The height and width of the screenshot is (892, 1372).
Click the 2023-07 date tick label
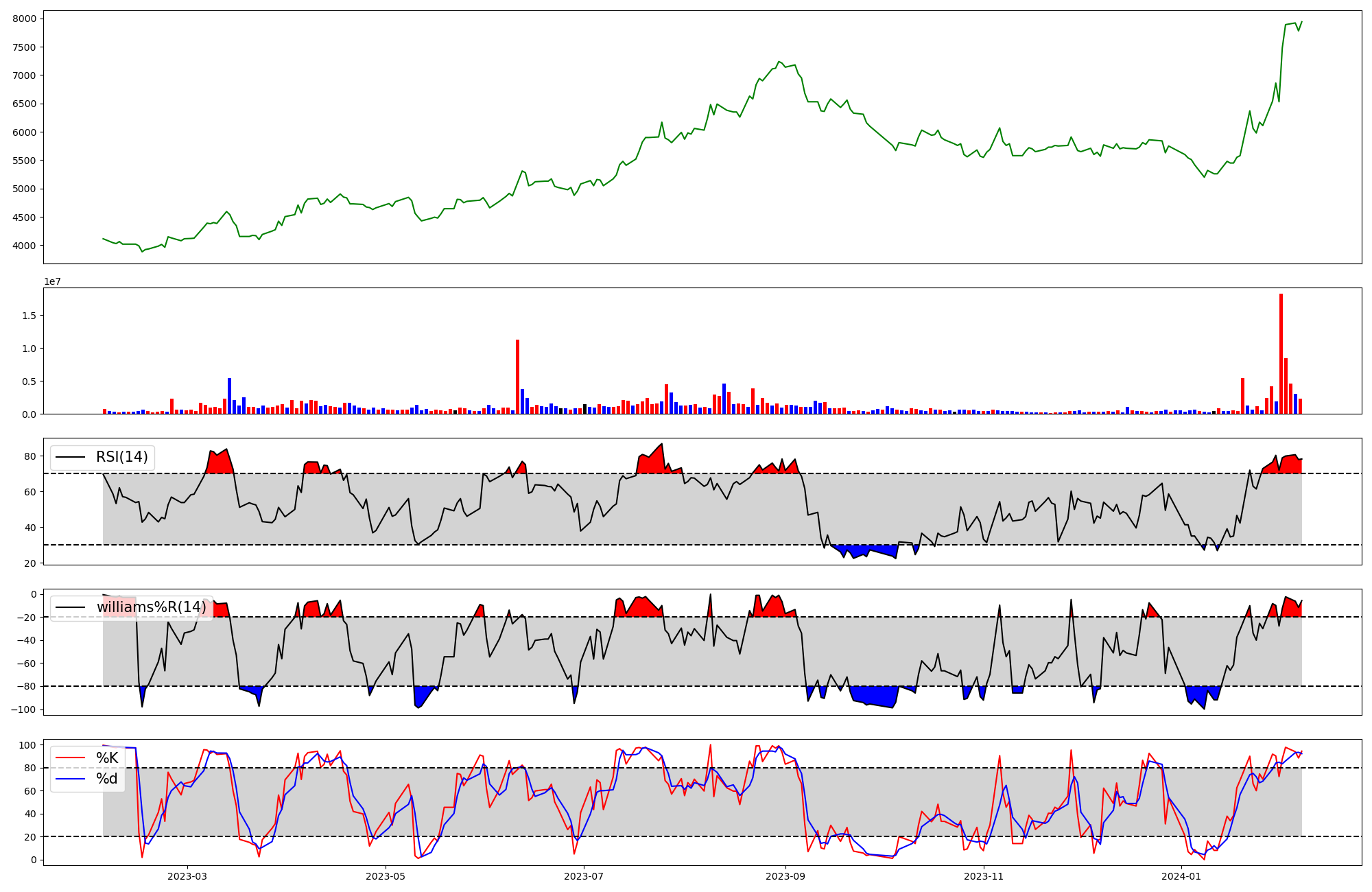pyautogui.click(x=584, y=876)
